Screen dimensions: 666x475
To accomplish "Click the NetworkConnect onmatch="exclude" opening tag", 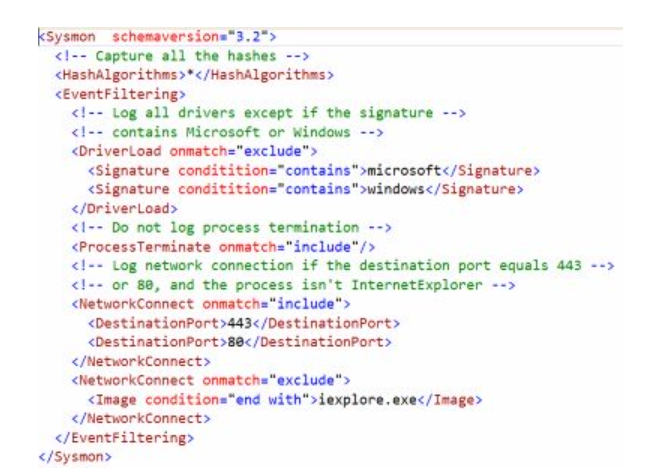I will 211,380.
